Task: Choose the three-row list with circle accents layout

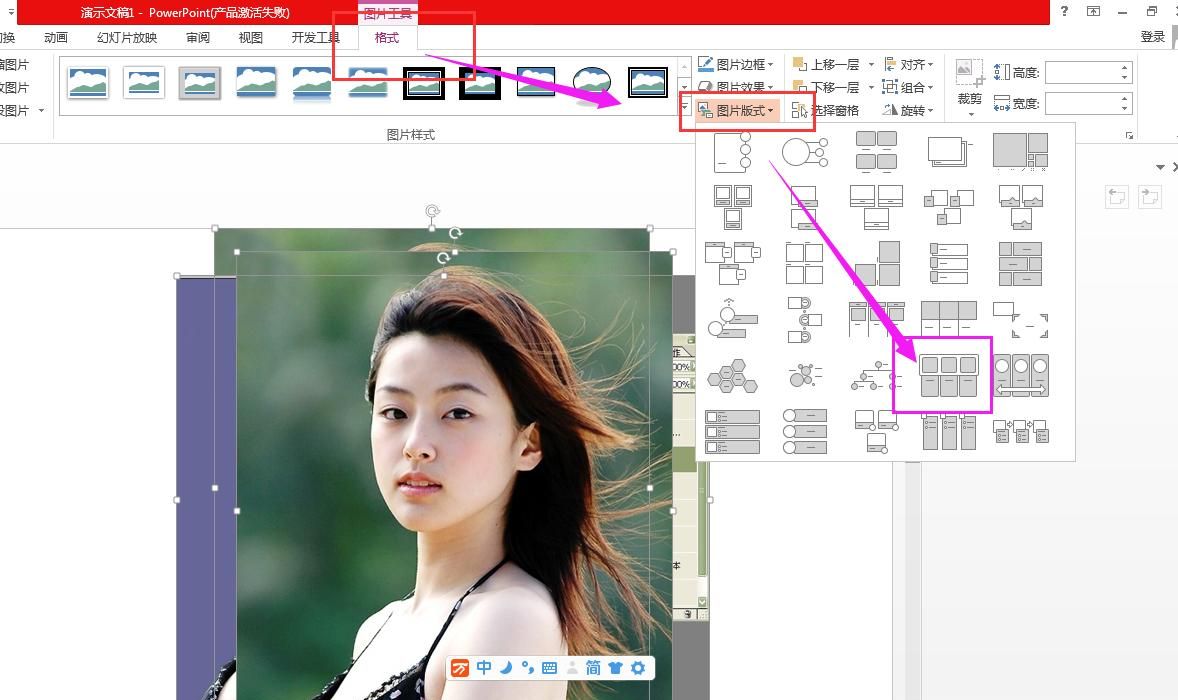Action: (x=805, y=432)
